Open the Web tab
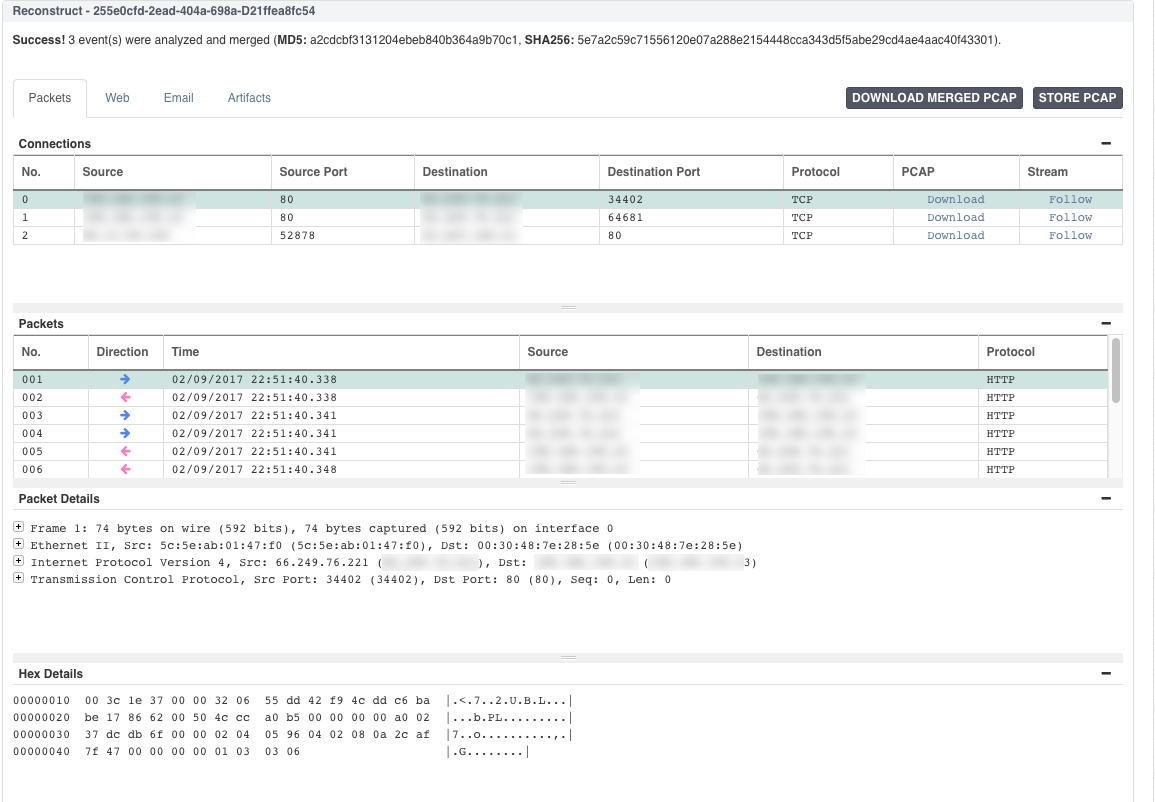 pos(117,98)
